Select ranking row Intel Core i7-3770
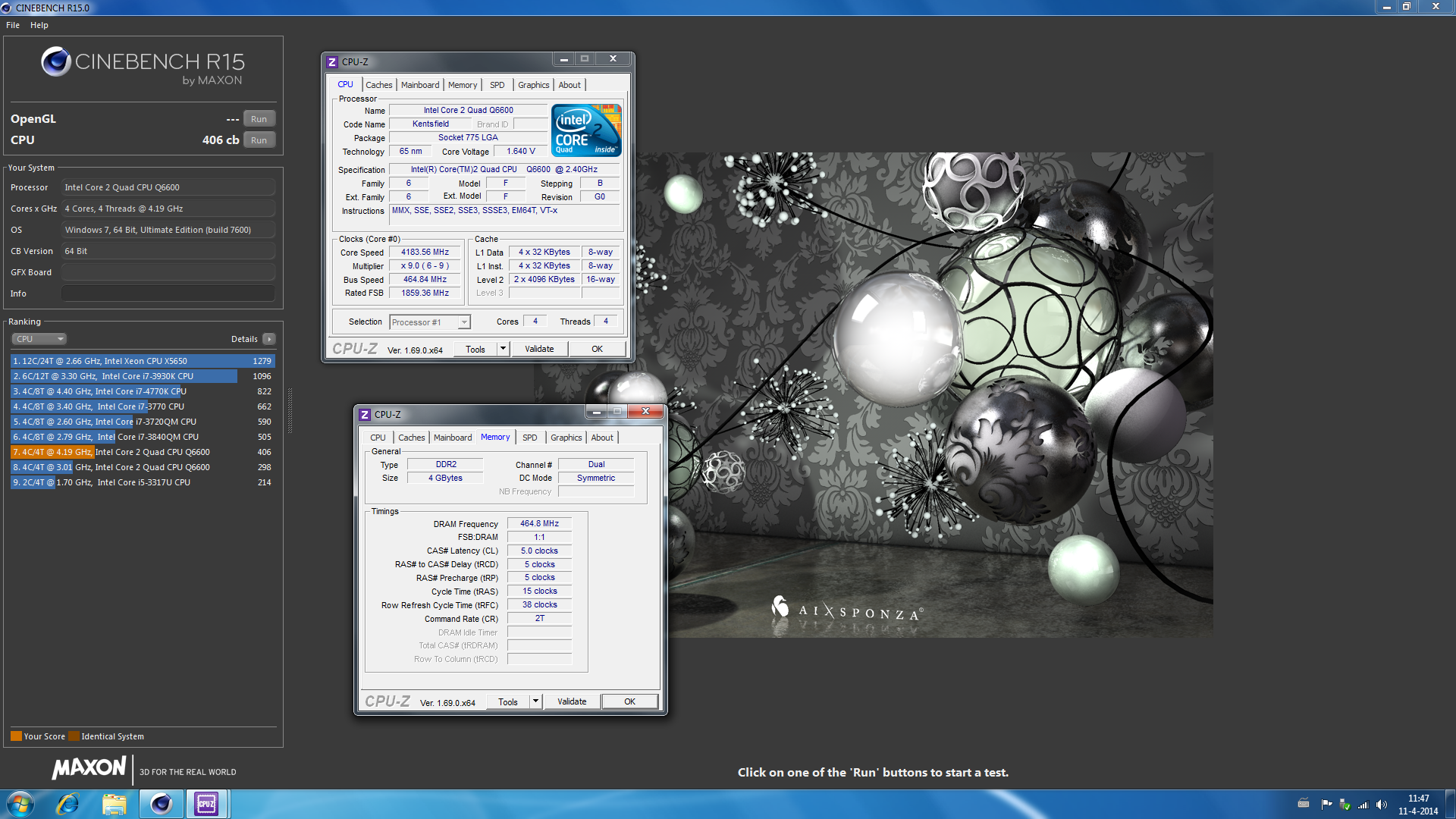This screenshot has height=819, width=1456. coord(143,406)
